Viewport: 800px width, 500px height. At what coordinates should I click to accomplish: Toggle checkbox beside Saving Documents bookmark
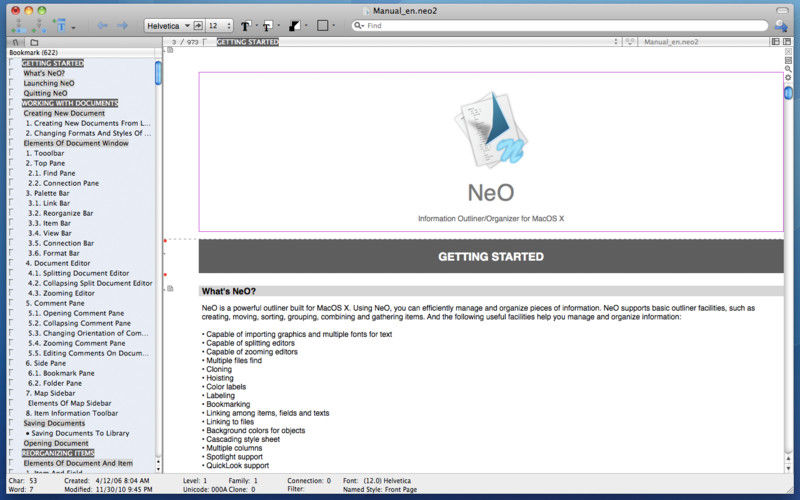pyautogui.click(x=12, y=422)
